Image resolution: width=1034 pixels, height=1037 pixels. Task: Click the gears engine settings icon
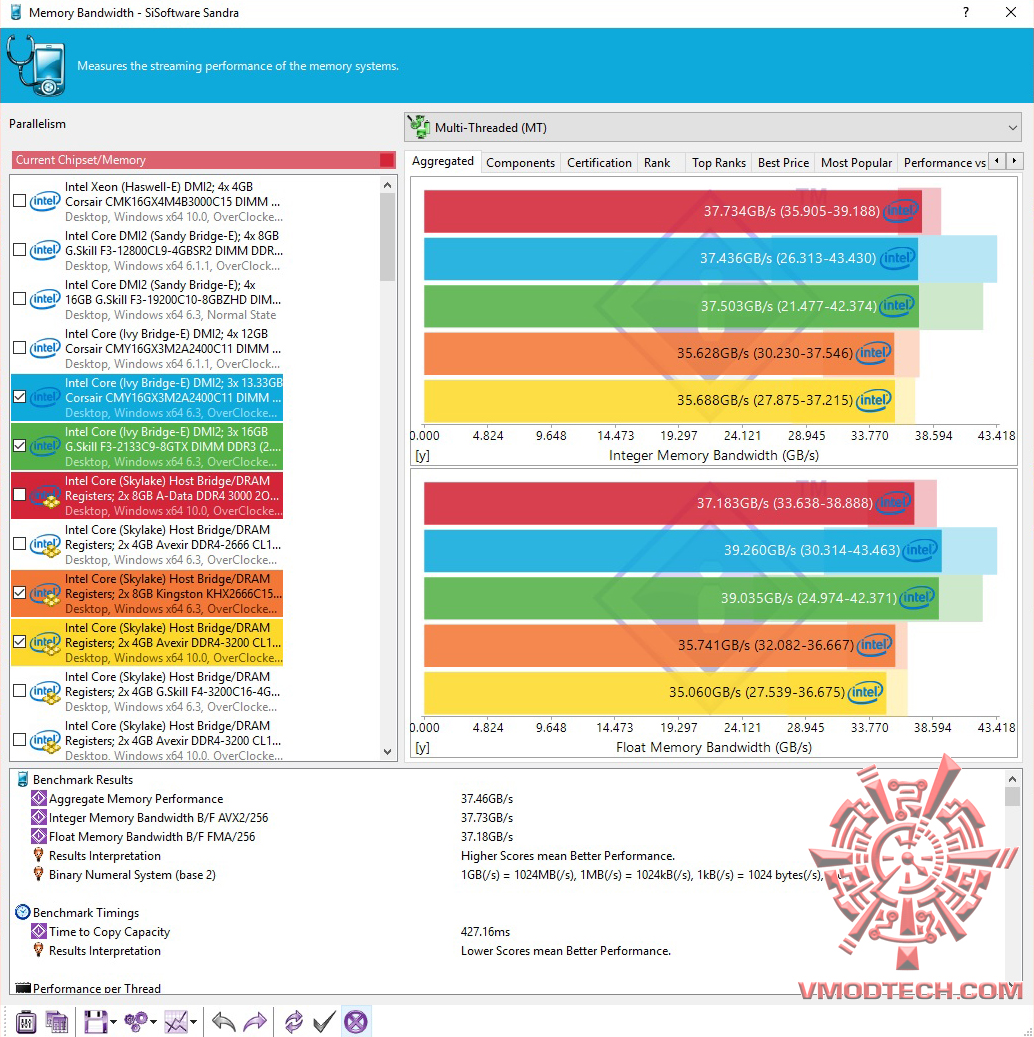point(136,1022)
